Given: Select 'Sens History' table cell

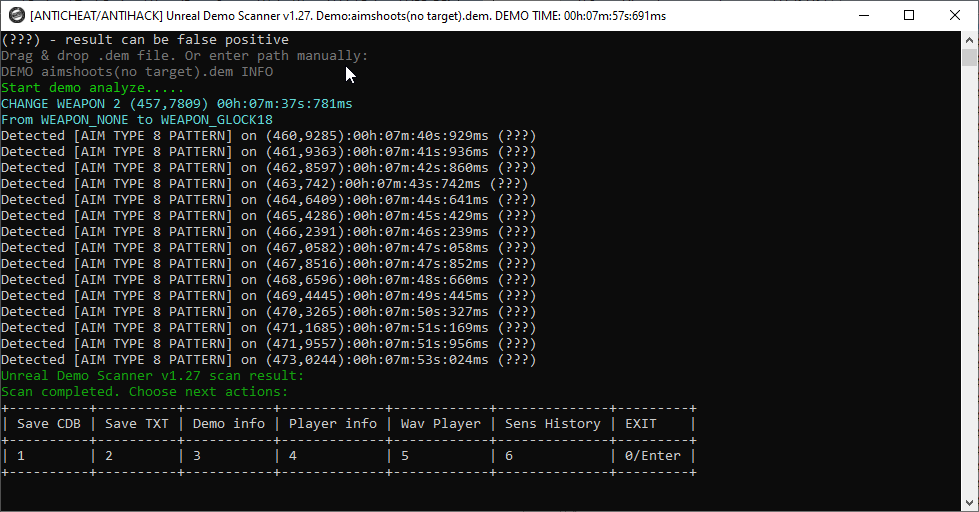Looking at the screenshot, I should tap(553, 424).
